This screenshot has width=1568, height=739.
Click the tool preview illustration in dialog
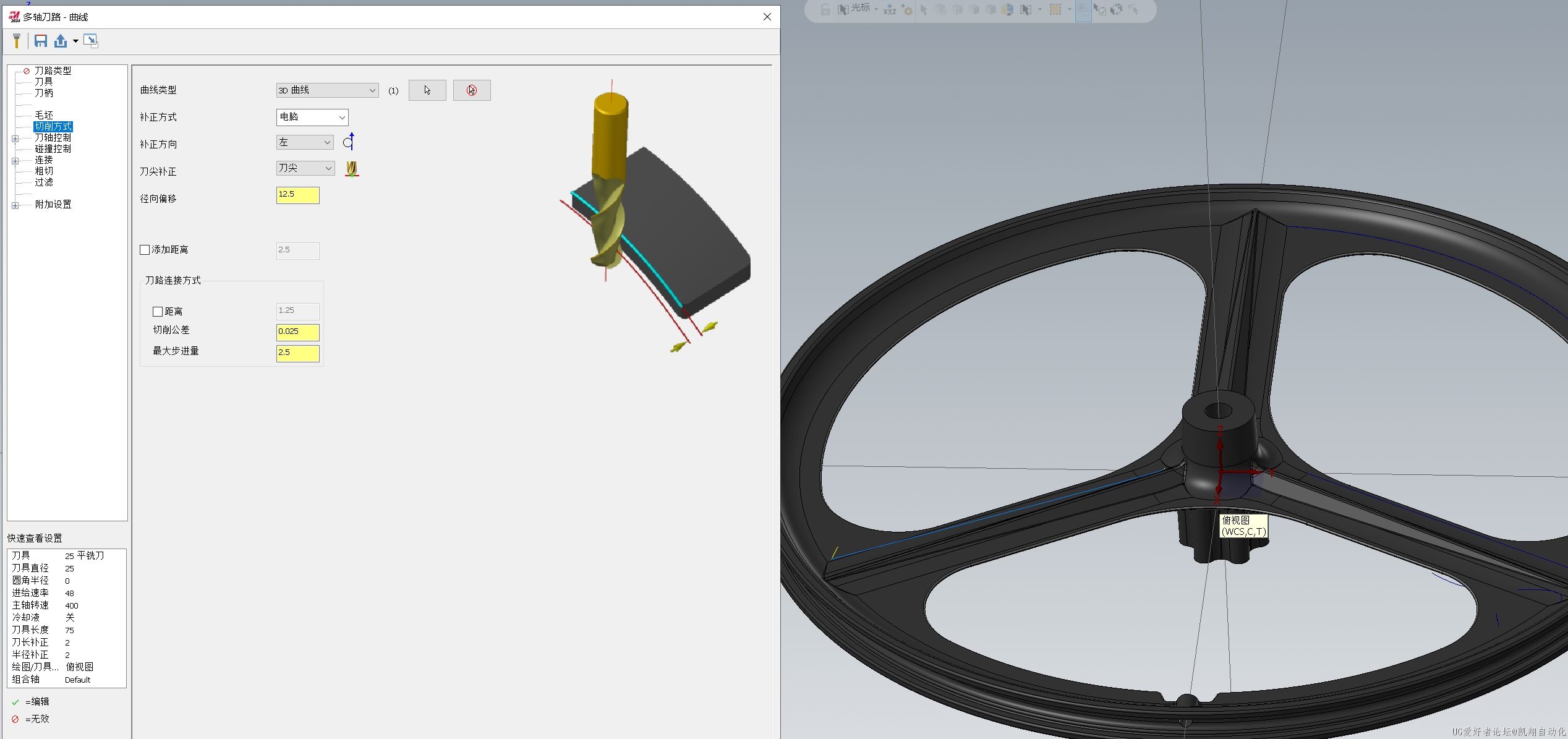(655, 216)
